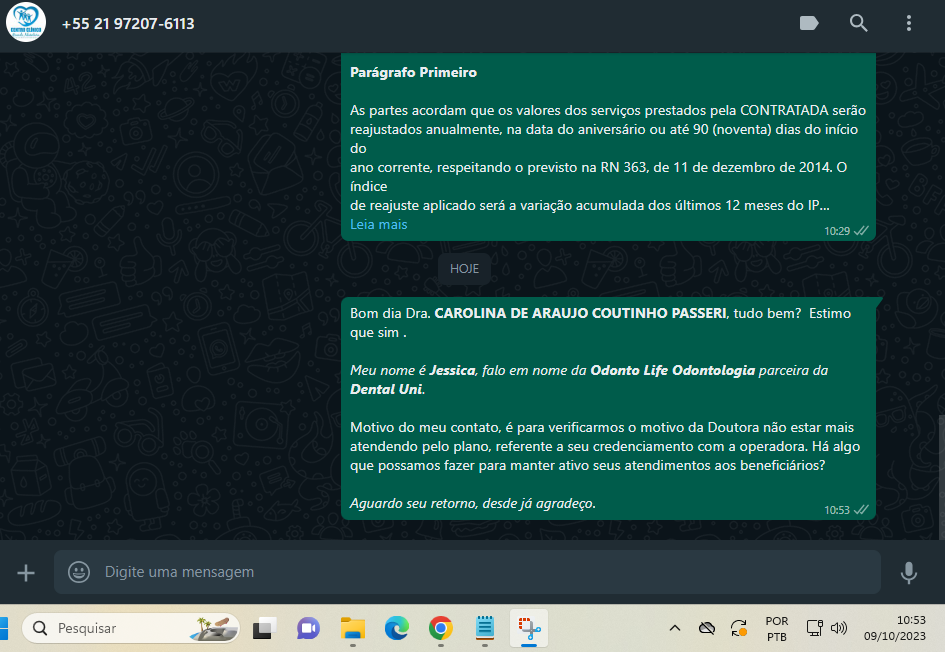
Task: Start voice recording with microphone icon
Action: click(x=909, y=572)
